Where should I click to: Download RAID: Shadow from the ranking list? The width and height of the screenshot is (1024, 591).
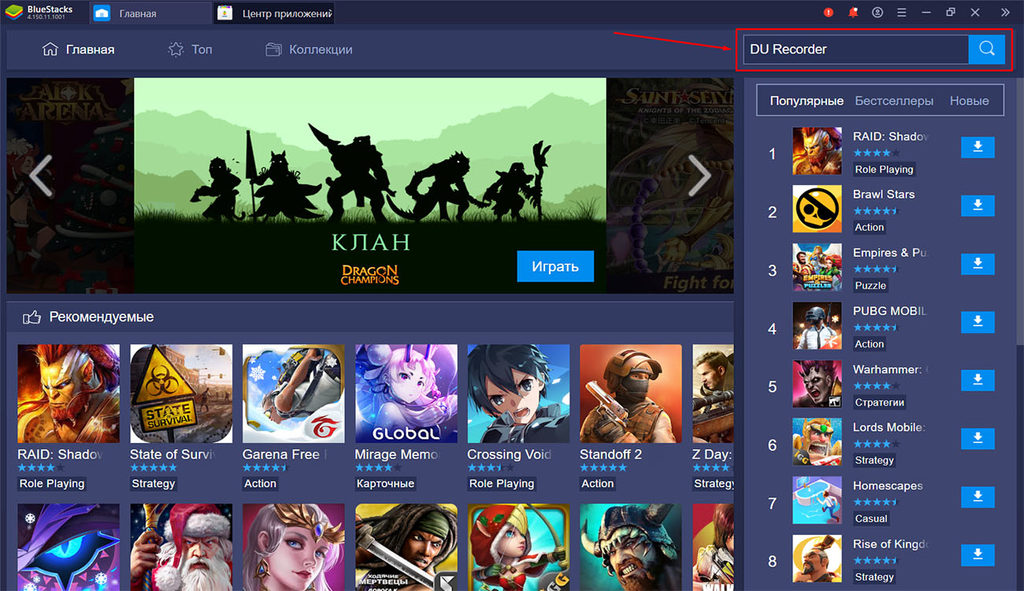(x=978, y=147)
